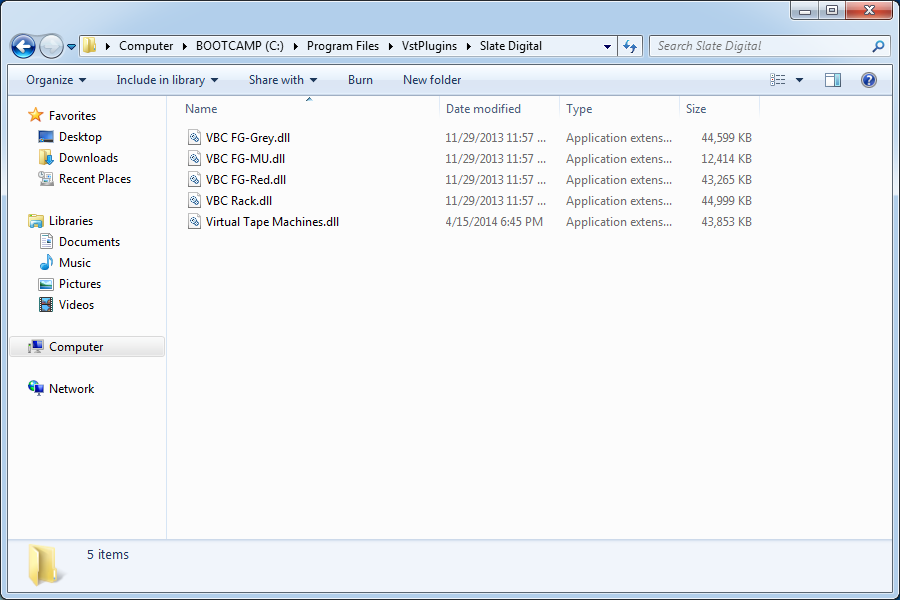Open the Share with menu

[282, 80]
